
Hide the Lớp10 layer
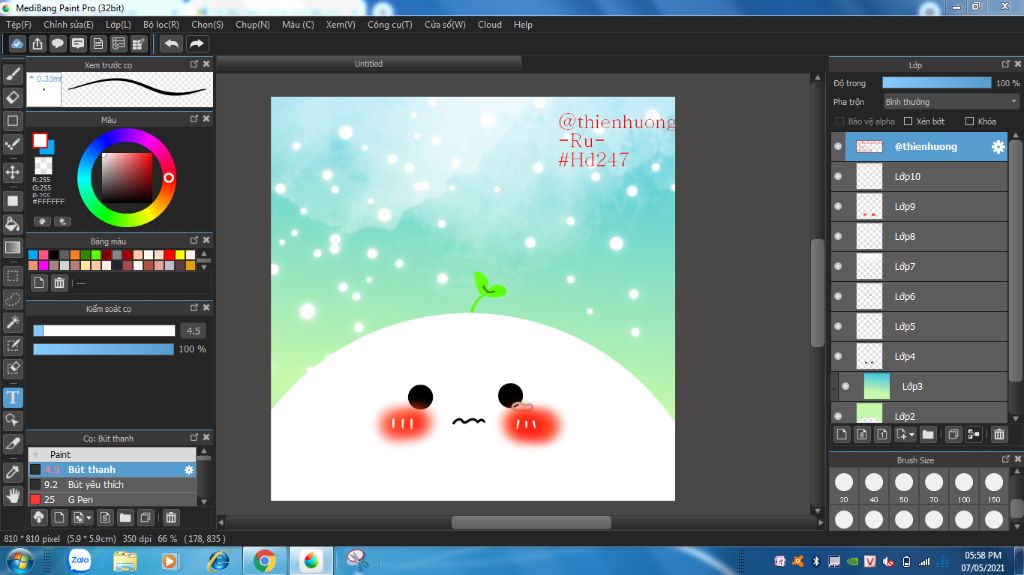point(838,177)
